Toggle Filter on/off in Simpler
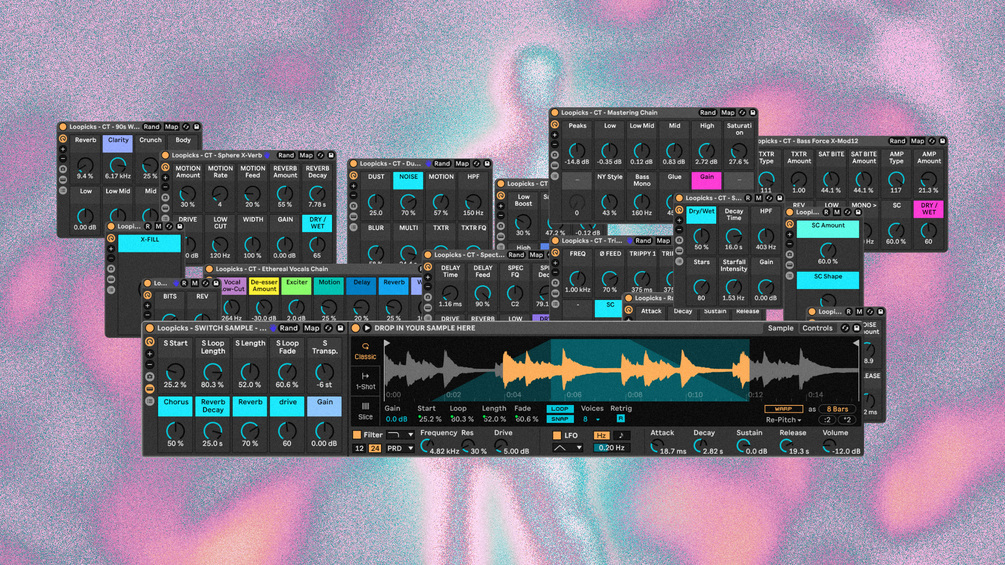The height and width of the screenshot is (565, 1005). pyautogui.click(x=357, y=435)
